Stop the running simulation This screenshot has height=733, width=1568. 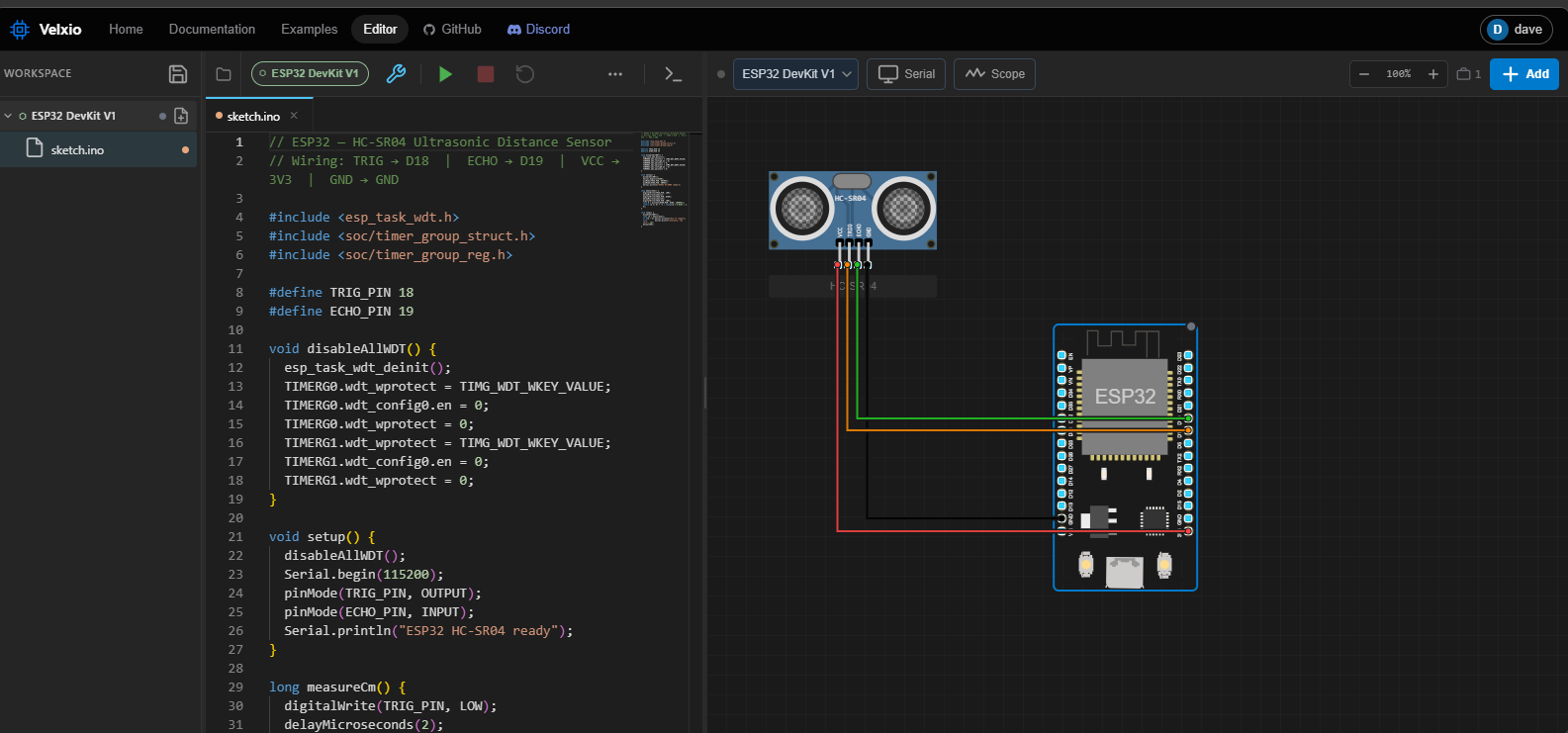click(486, 74)
